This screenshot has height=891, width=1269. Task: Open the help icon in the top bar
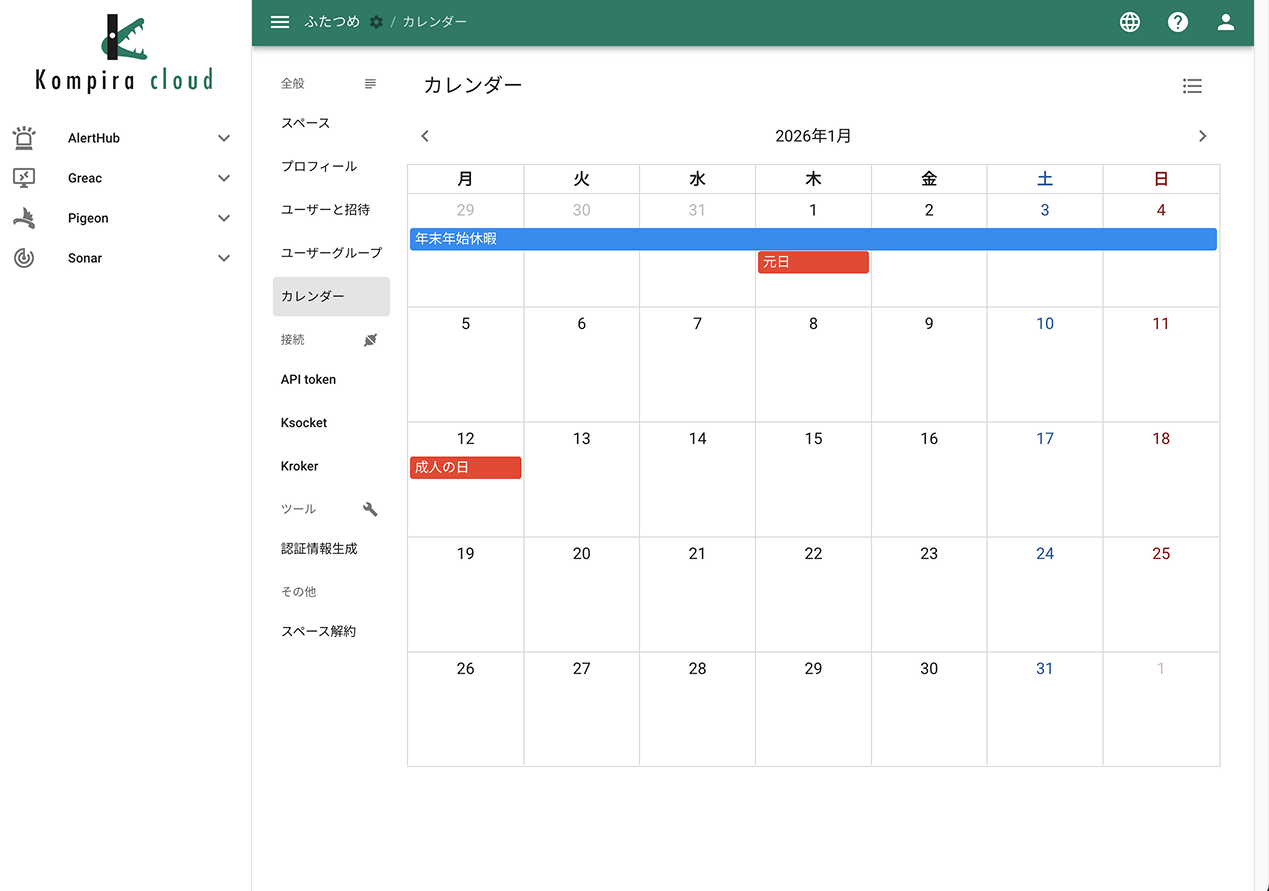(x=1177, y=21)
